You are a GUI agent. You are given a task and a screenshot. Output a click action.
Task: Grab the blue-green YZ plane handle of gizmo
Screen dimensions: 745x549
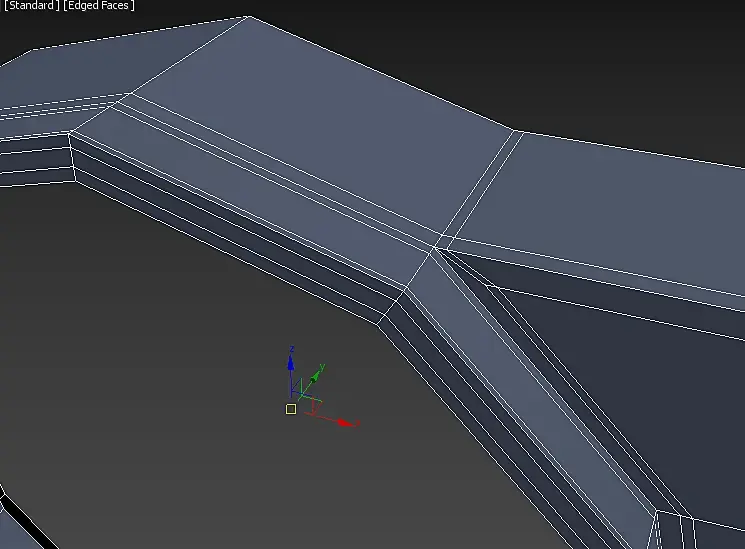(x=296, y=386)
